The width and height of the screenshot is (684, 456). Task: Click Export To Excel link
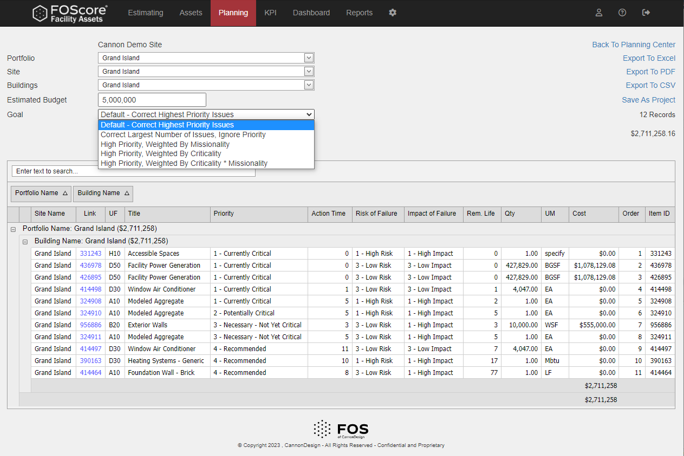[x=648, y=59]
